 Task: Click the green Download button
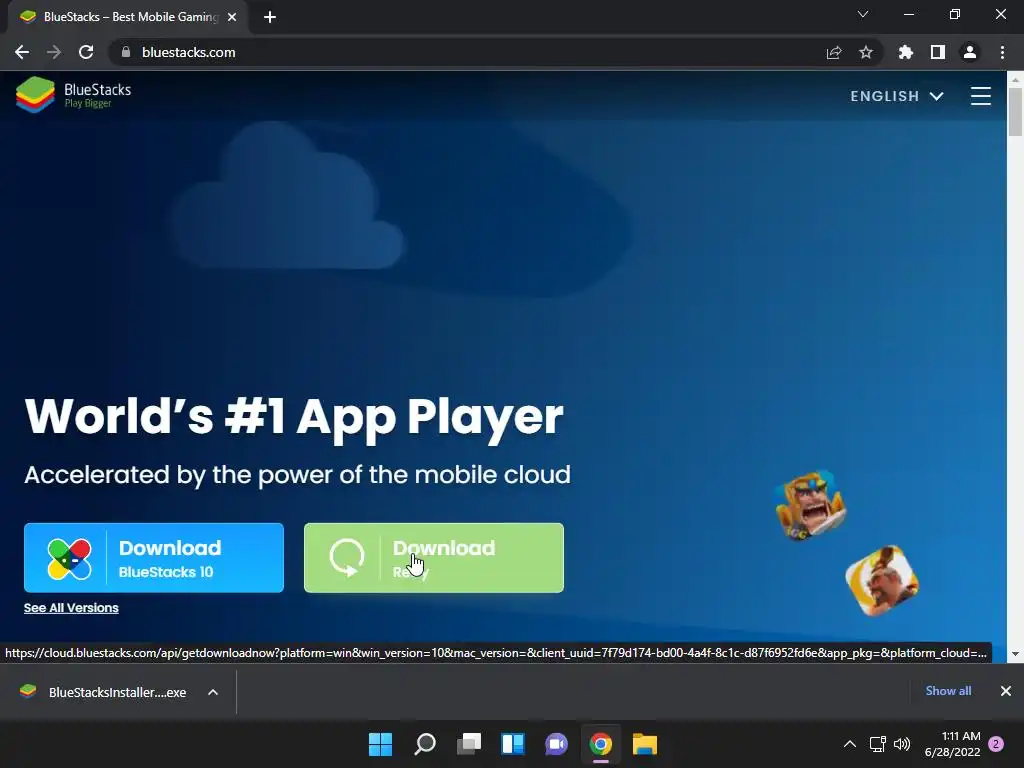tap(434, 558)
